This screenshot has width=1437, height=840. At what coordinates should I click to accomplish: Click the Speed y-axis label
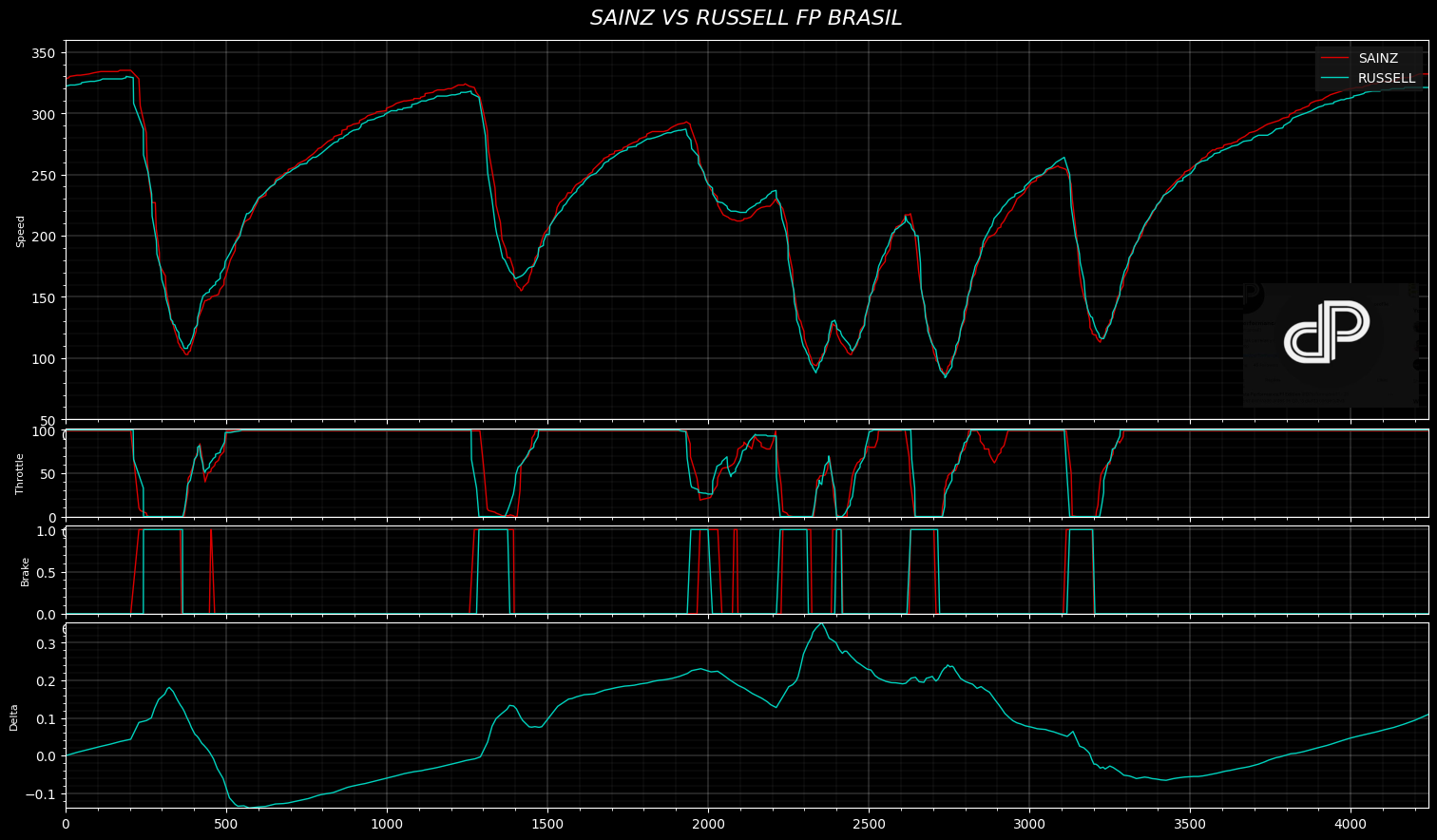point(21,231)
